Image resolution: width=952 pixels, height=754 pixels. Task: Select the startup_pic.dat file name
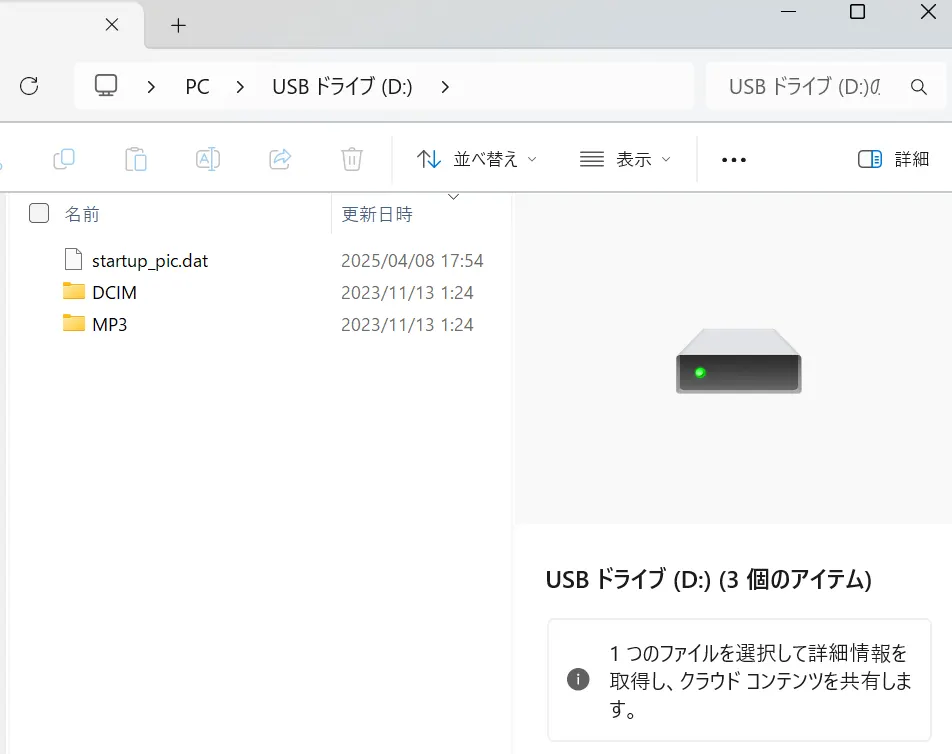point(150,261)
